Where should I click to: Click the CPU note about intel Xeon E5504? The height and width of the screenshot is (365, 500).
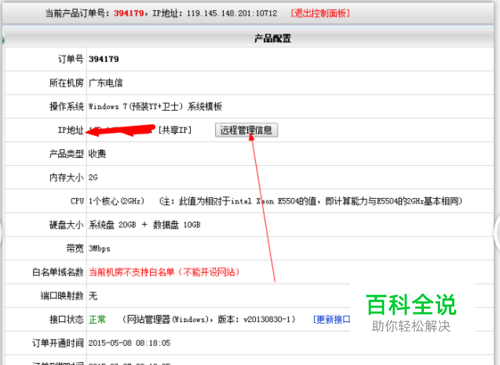[x=311, y=201]
